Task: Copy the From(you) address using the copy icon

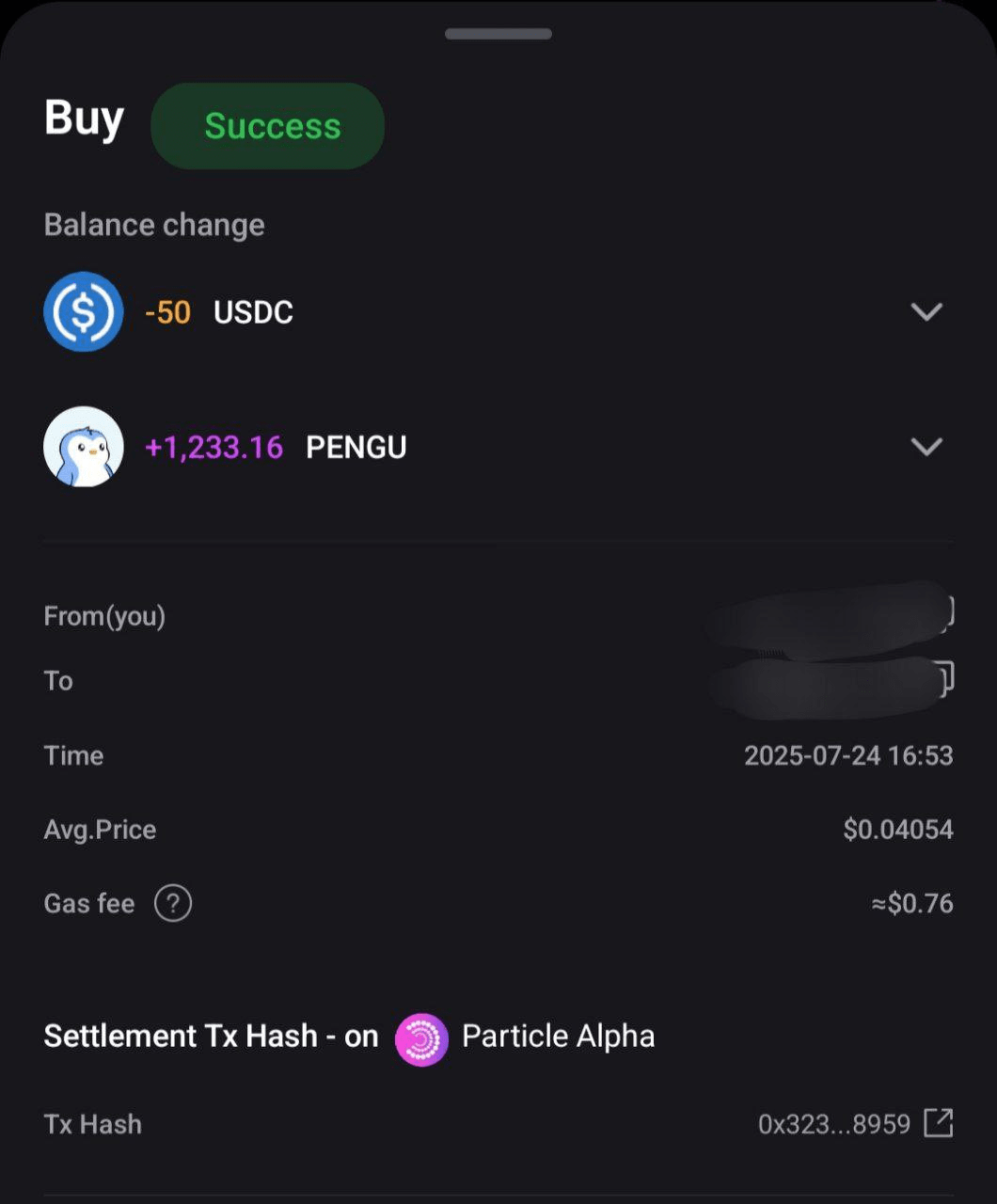Action: point(947,612)
